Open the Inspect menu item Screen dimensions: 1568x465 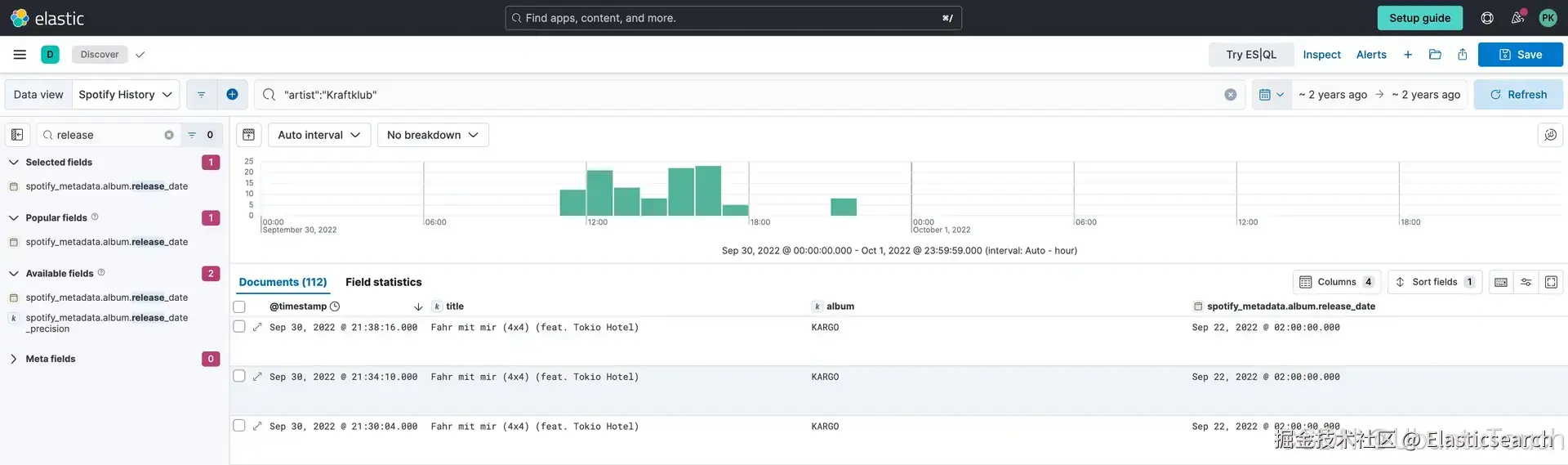1321,55
